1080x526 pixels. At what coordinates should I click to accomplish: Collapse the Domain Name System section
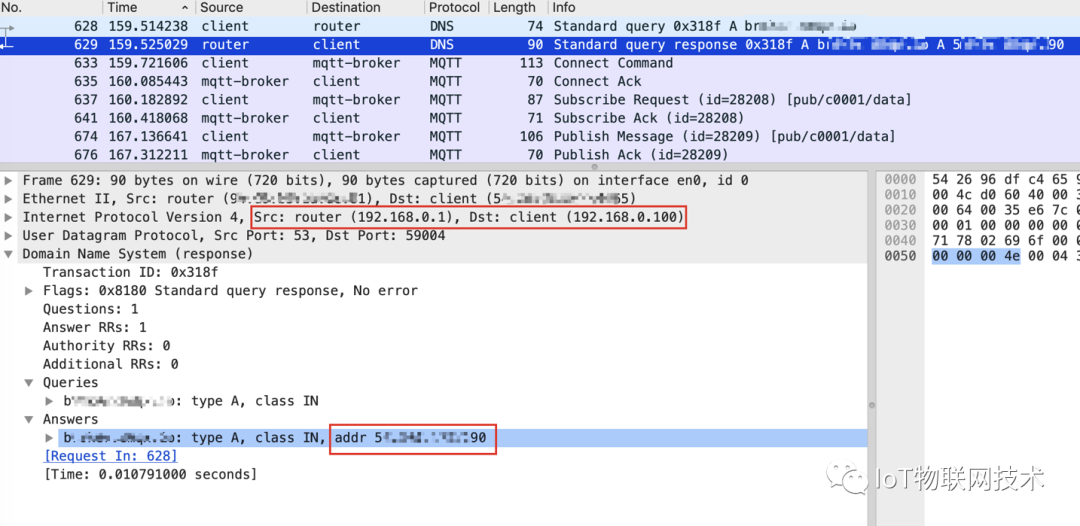(9, 254)
